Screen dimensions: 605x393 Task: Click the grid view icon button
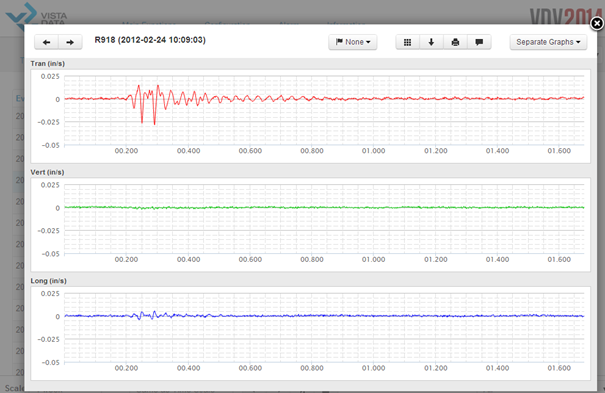407,42
